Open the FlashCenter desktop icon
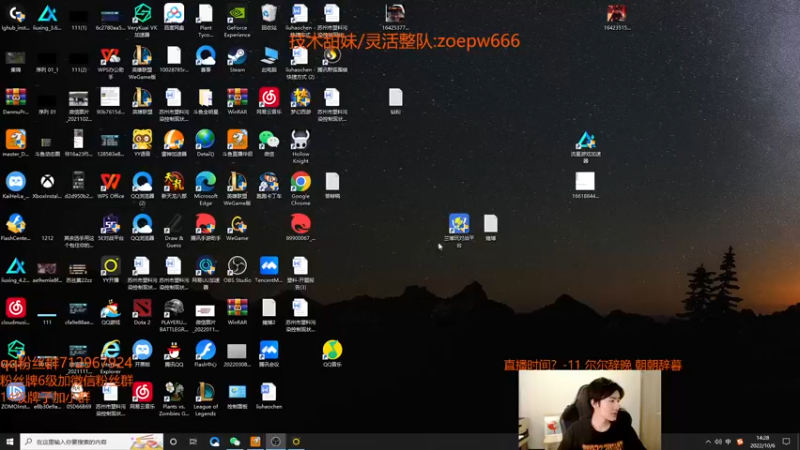800x450 pixels. coord(15,228)
